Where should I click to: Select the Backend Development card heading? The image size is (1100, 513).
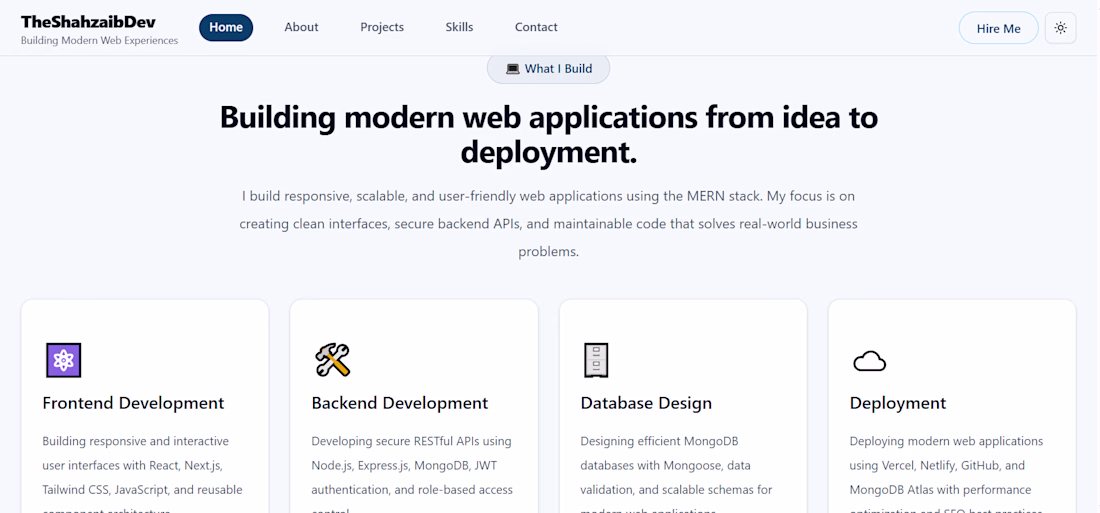400,403
